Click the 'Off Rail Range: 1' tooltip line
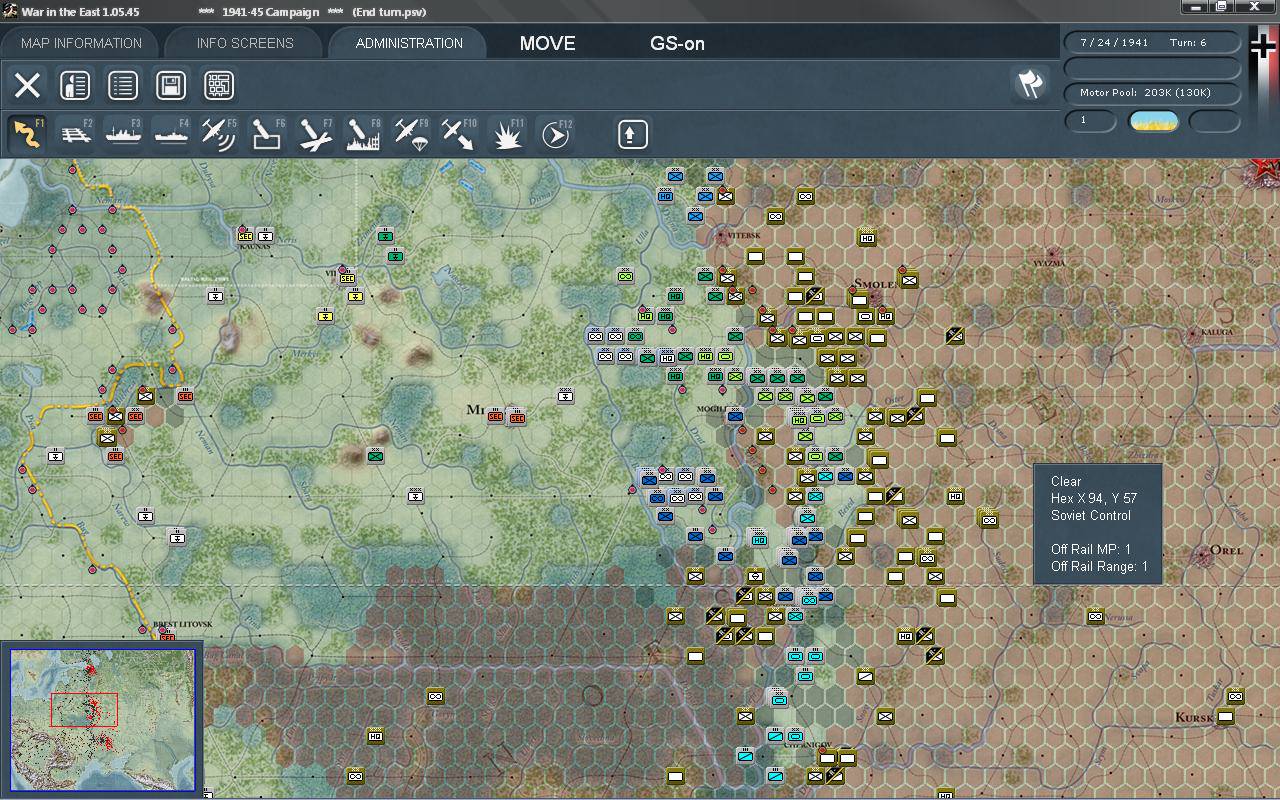 click(1099, 566)
